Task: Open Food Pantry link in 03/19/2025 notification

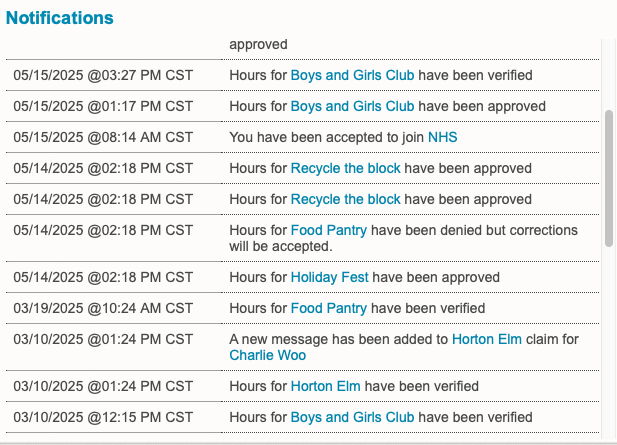Action: click(329, 308)
